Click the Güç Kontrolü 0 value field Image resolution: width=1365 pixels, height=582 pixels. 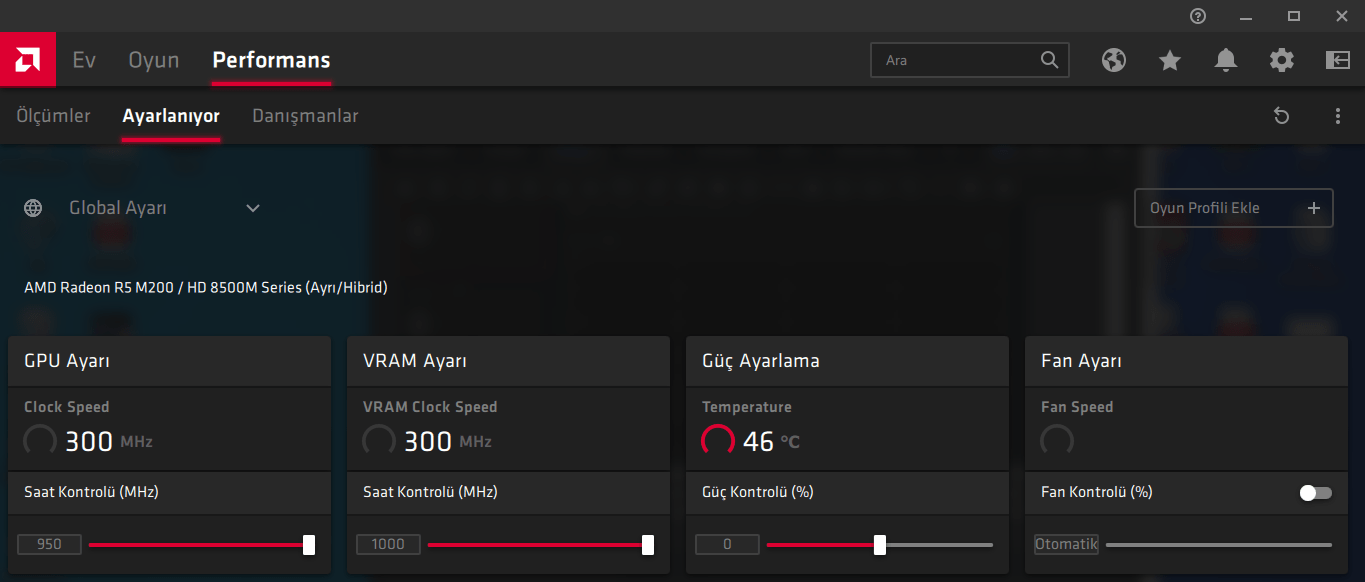click(x=727, y=545)
